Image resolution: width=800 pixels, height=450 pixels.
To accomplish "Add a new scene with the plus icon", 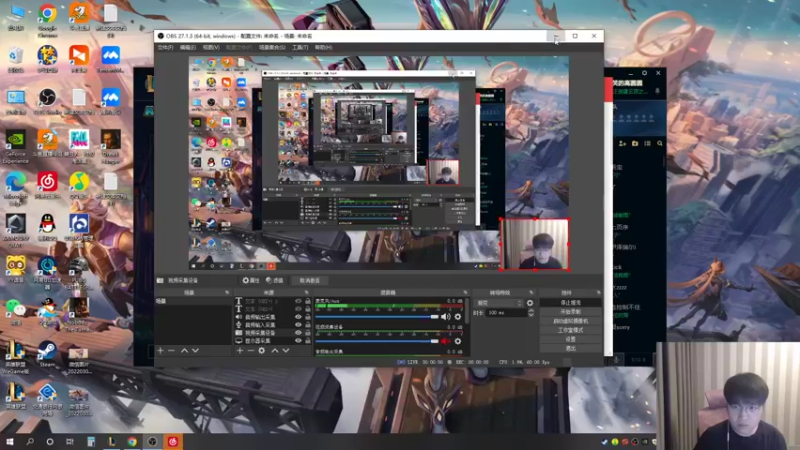I will coord(160,351).
